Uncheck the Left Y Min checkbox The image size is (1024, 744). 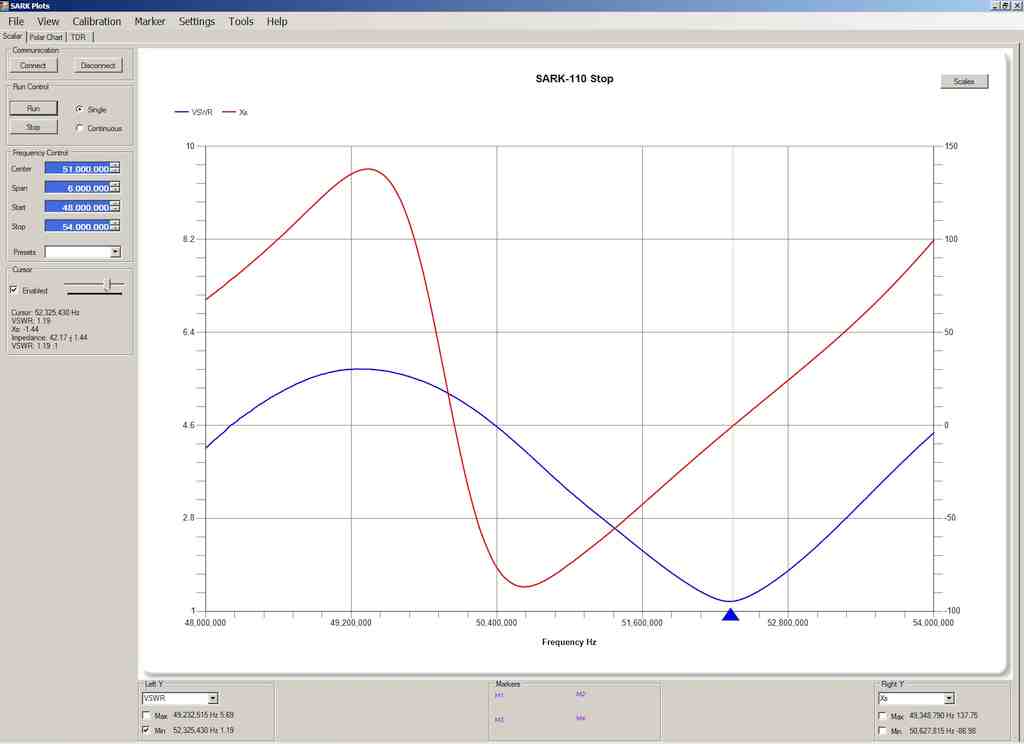pyautogui.click(x=146, y=731)
